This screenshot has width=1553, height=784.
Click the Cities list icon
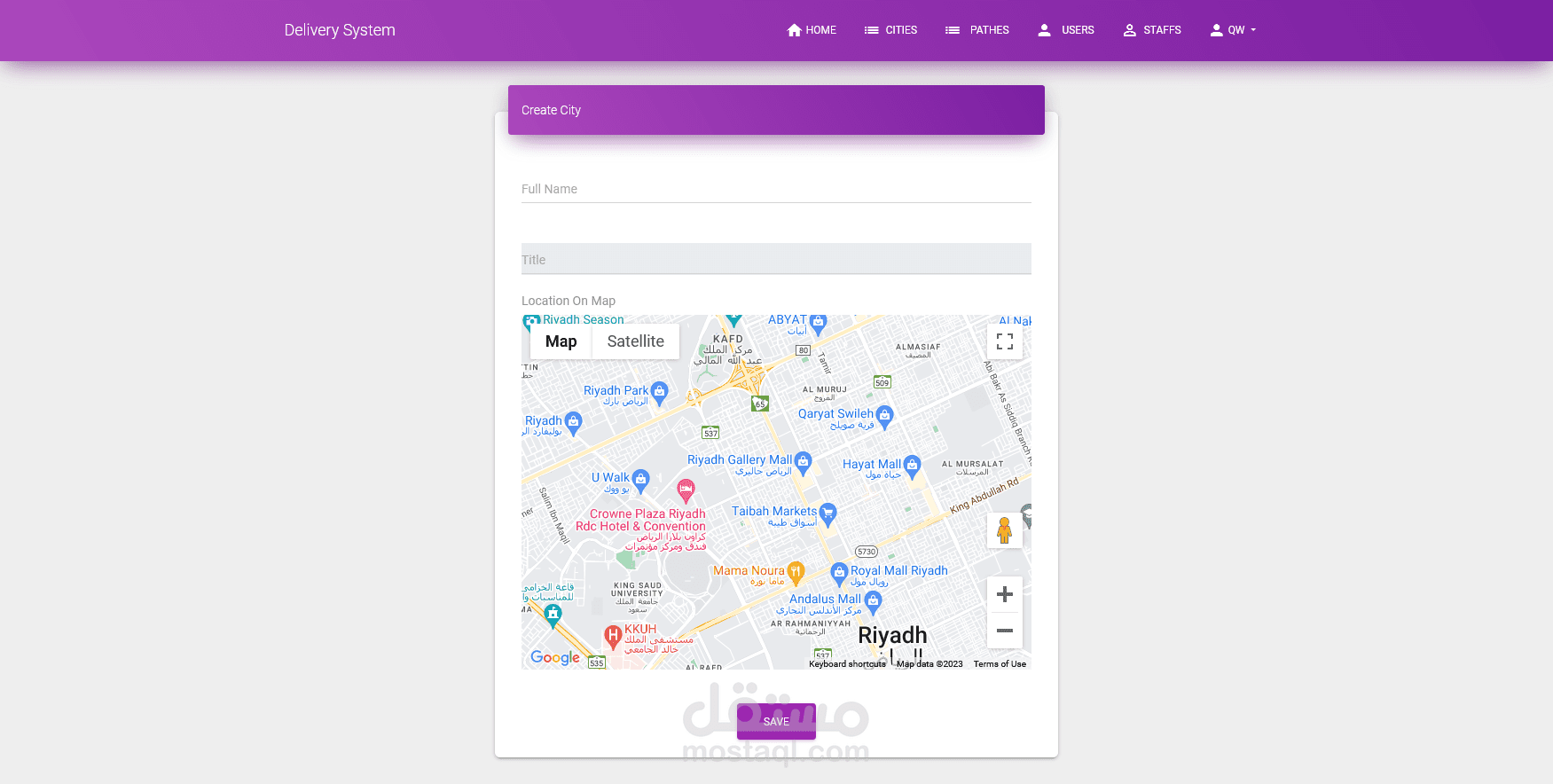click(x=872, y=30)
